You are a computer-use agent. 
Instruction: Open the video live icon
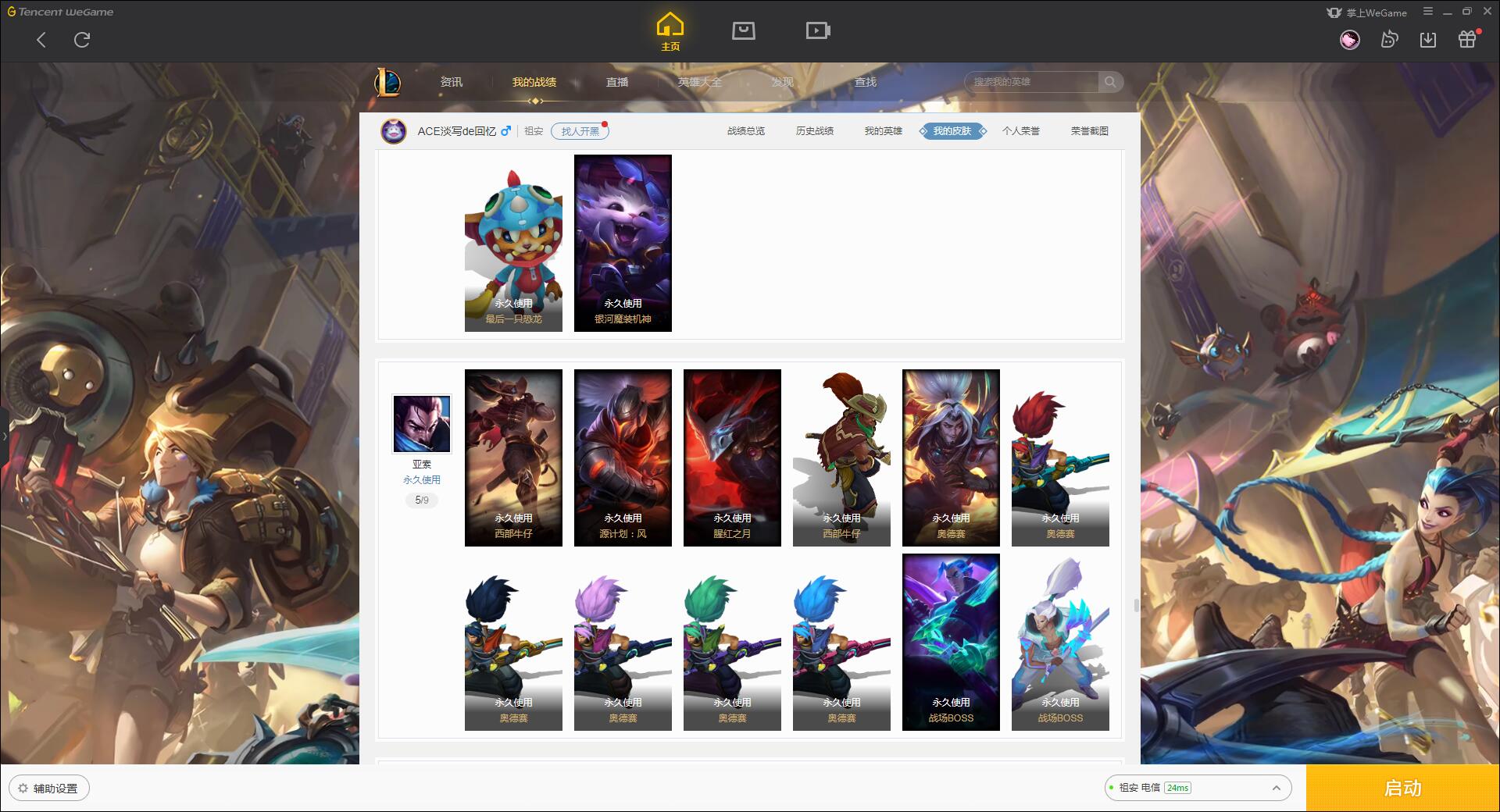pyautogui.click(x=818, y=30)
